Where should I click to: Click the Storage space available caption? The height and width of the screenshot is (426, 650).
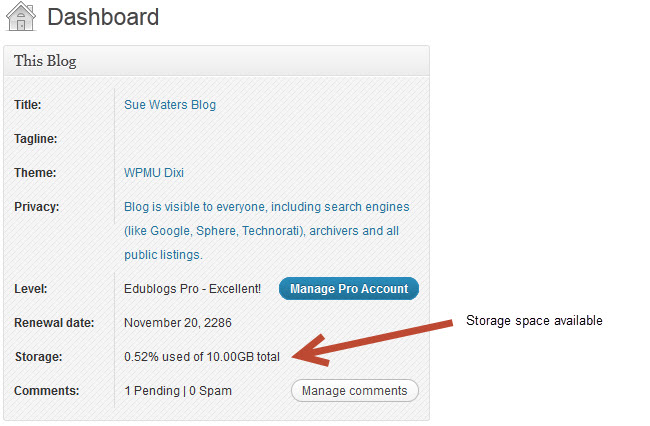click(534, 321)
